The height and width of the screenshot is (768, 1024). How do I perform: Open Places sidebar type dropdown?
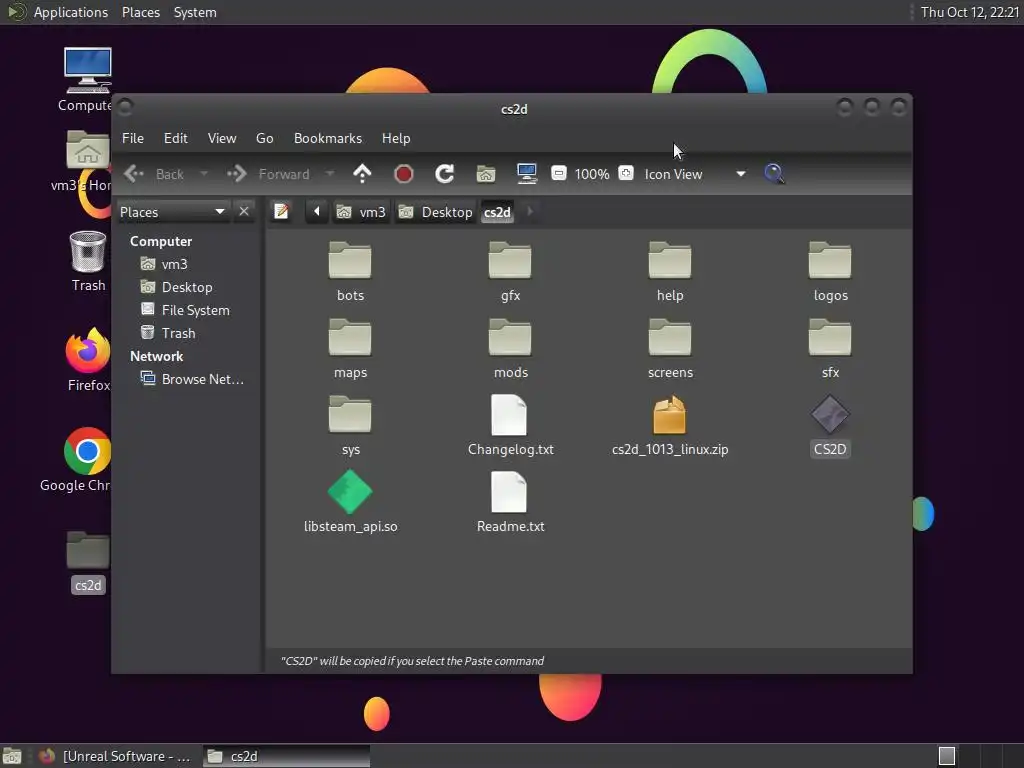173,212
